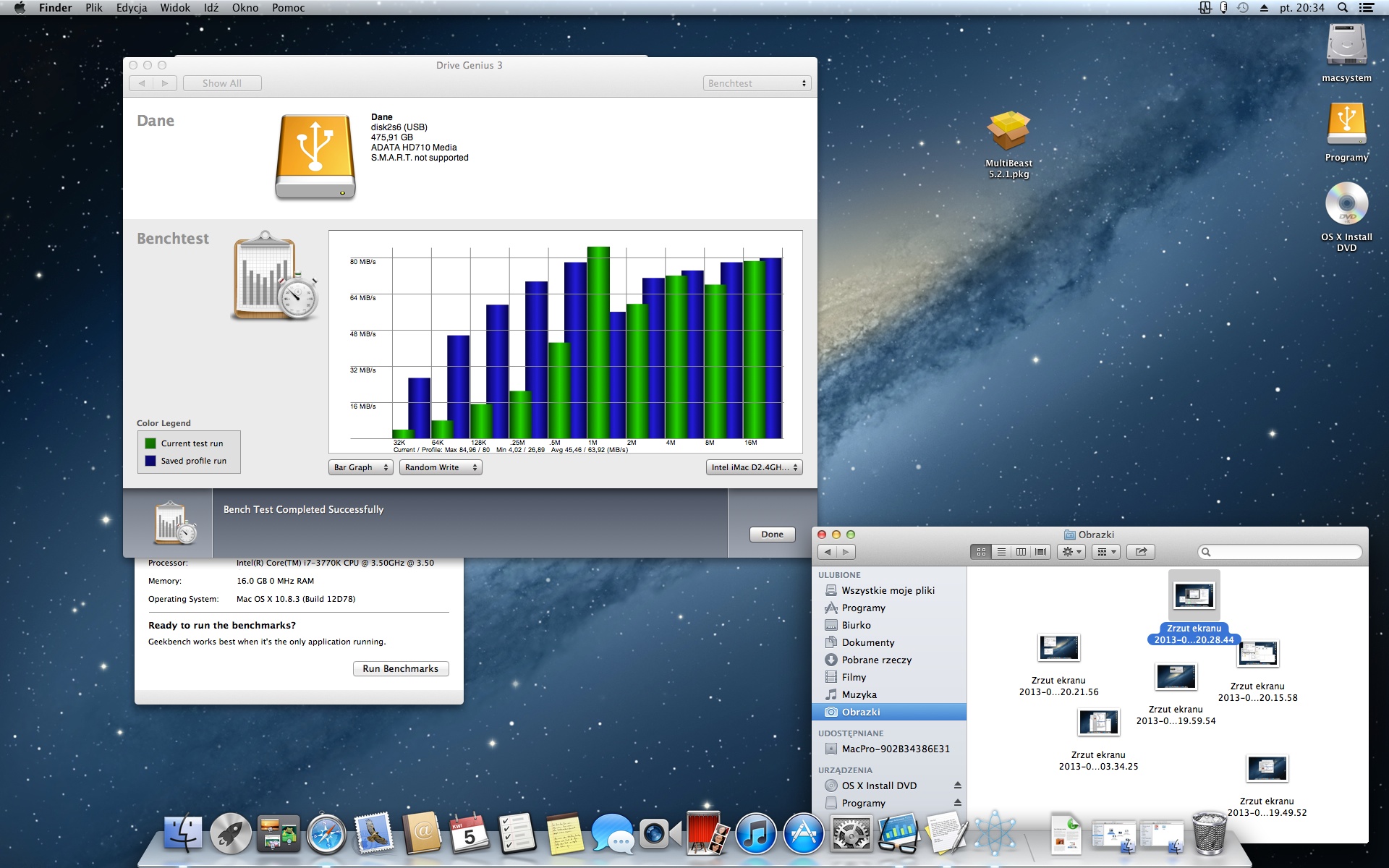This screenshot has width=1389, height=868.
Task: Open the Idź menu
Action: pyautogui.click(x=211, y=8)
